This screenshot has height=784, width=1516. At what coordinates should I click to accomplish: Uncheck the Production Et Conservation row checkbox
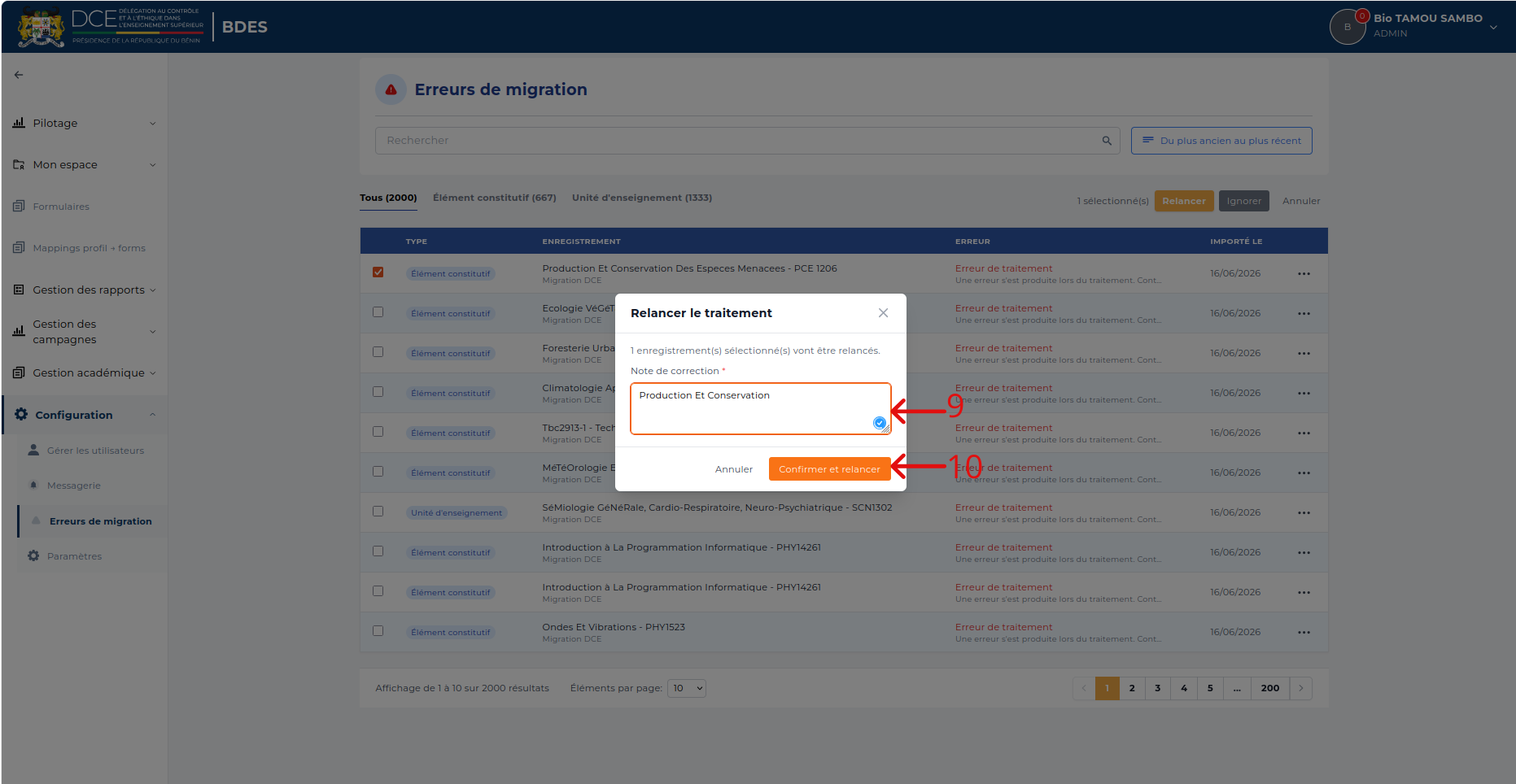378,272
